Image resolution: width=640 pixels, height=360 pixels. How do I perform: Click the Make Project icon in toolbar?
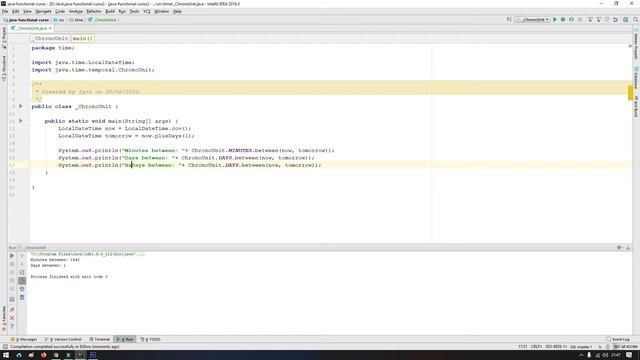point(509,20)
